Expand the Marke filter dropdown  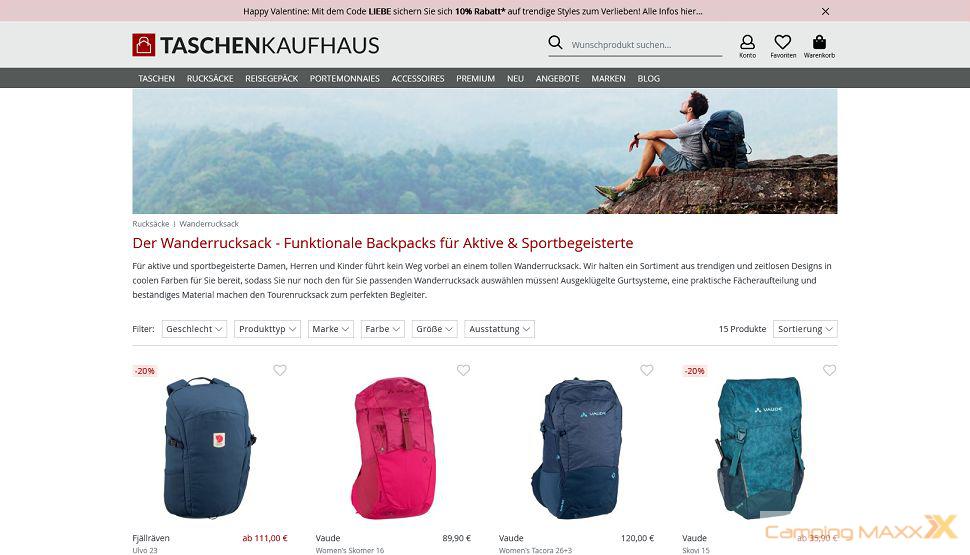[x=330, y=329]
